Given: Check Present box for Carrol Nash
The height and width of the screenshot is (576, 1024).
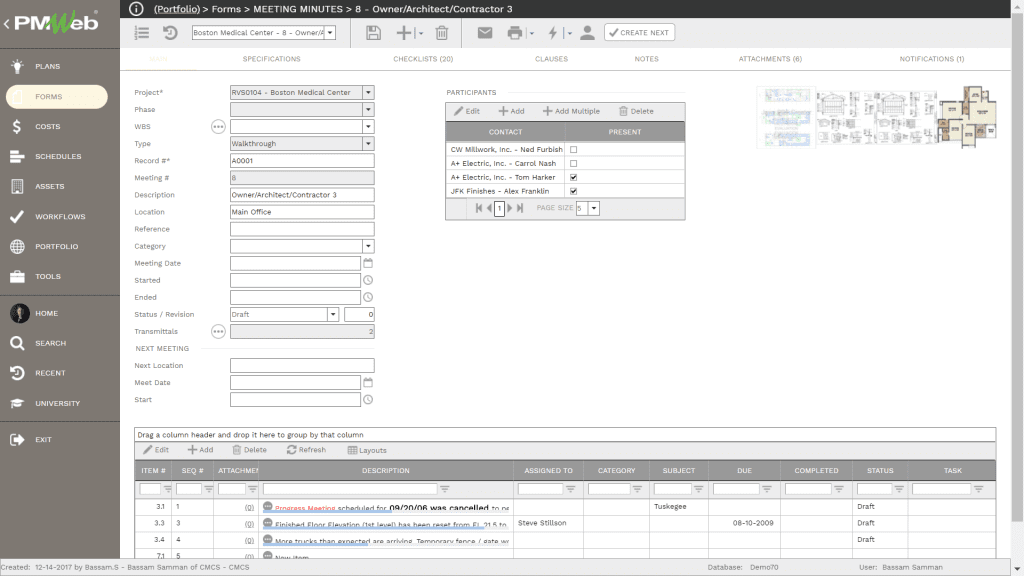Looking at the screenshot, I should pos(573,164).
